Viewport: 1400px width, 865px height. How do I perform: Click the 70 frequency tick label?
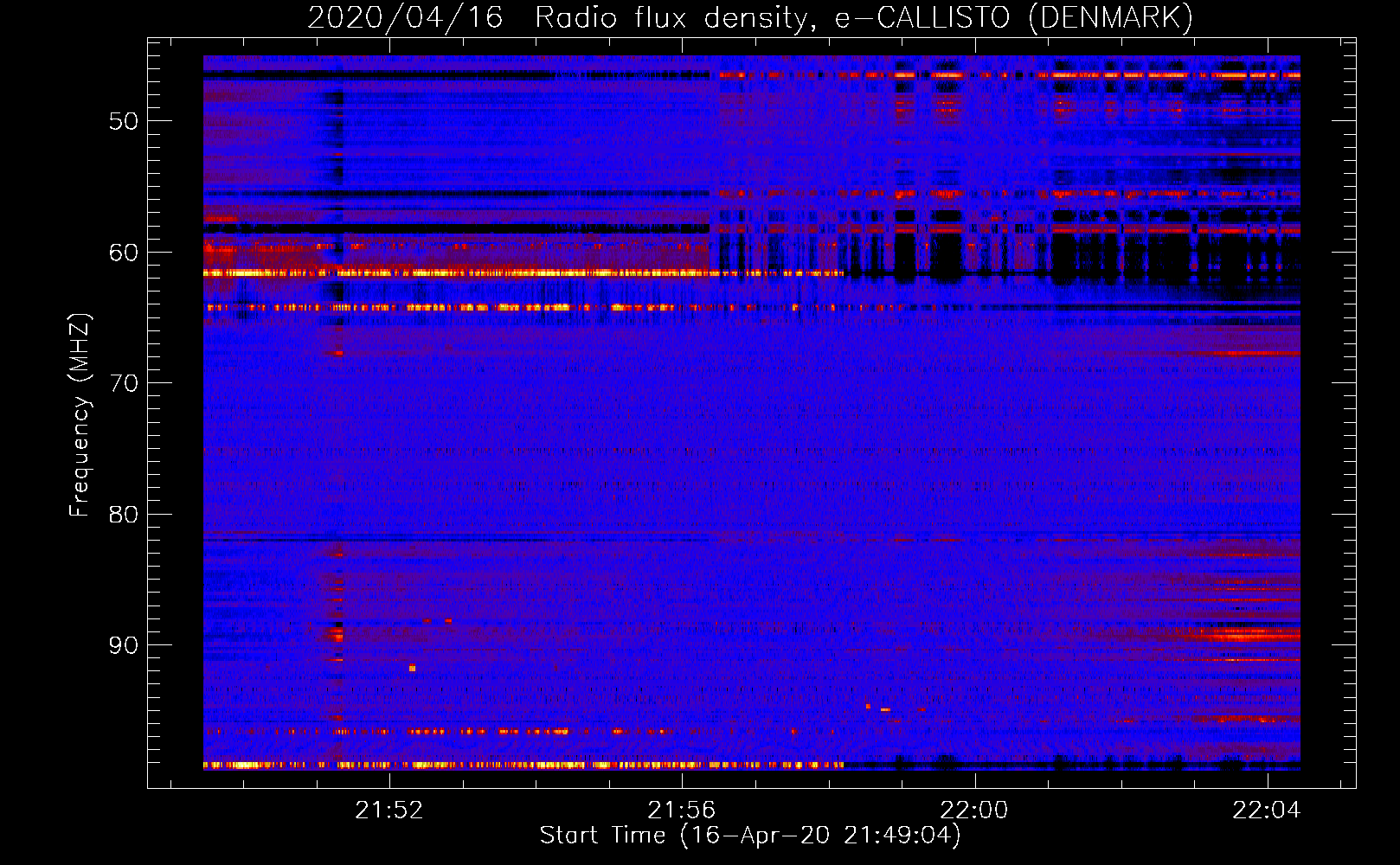(x=124, y=383)
